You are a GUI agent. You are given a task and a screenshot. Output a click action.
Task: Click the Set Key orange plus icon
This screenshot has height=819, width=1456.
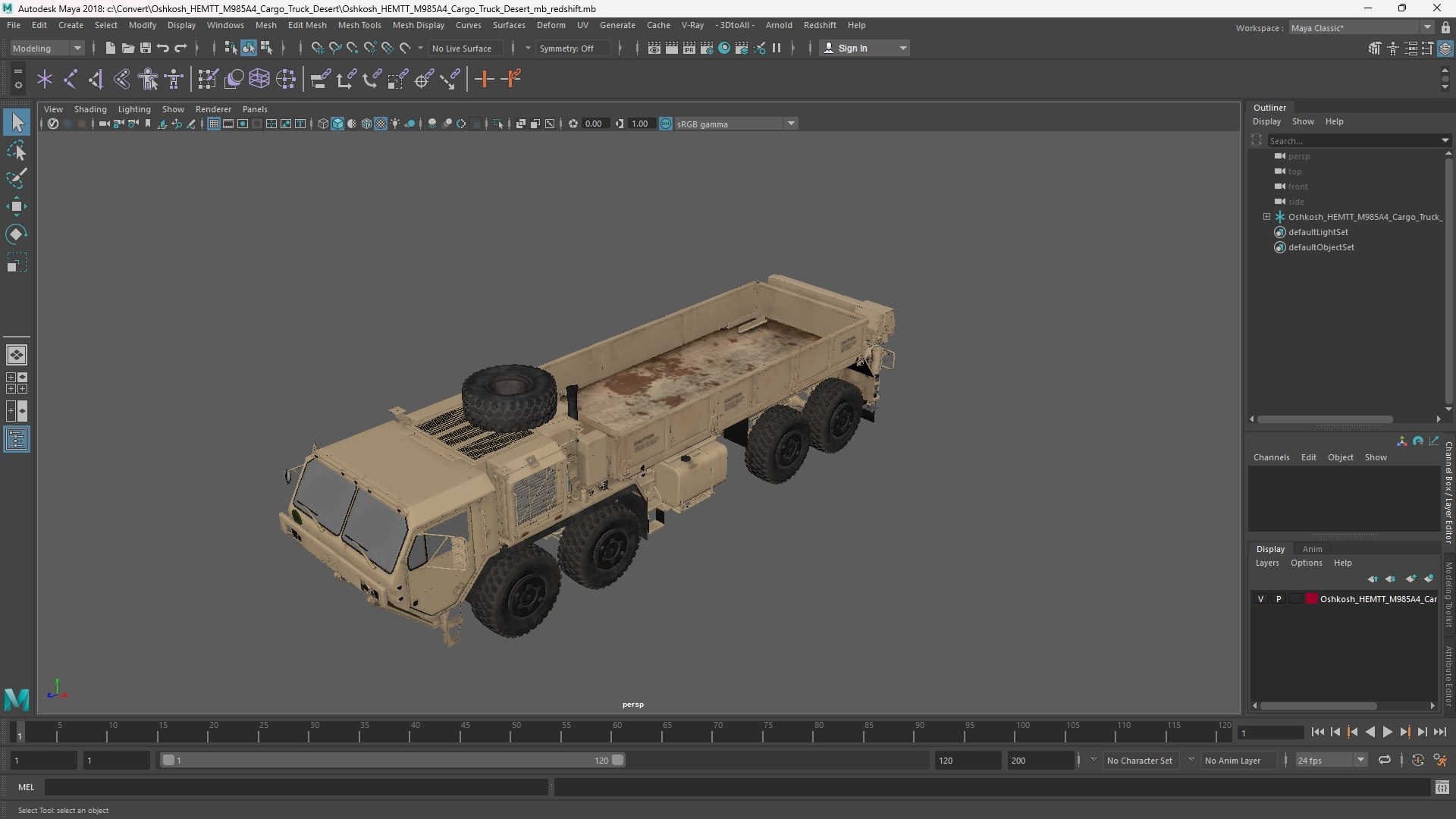coord(484,79)
